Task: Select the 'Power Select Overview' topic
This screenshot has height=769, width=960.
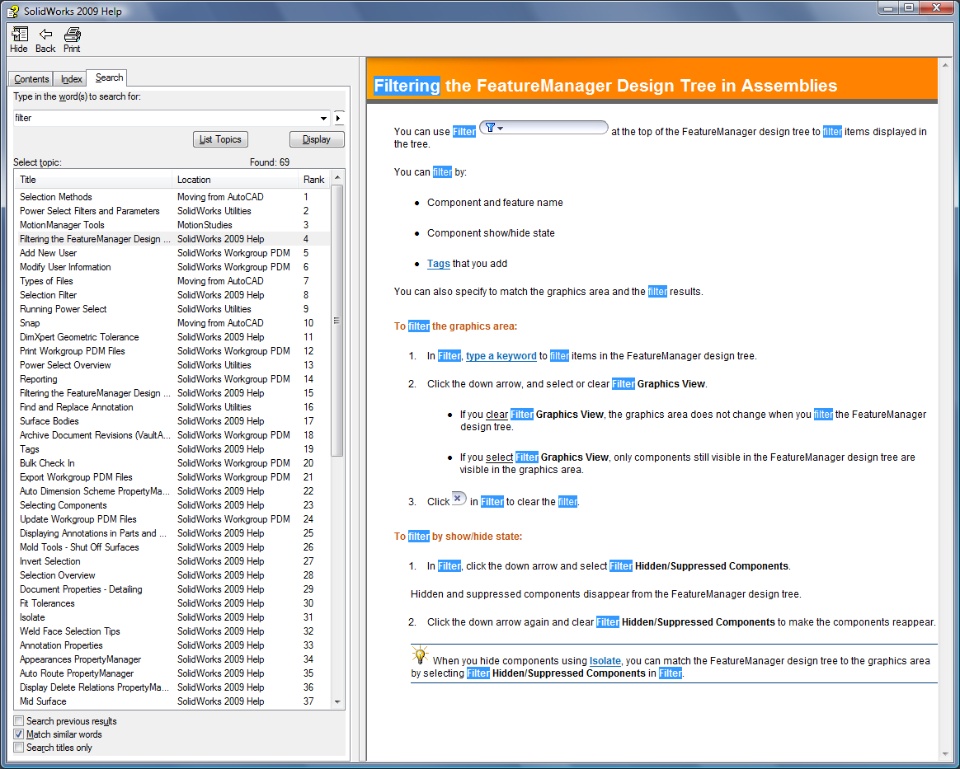Action: pos(172,365)
